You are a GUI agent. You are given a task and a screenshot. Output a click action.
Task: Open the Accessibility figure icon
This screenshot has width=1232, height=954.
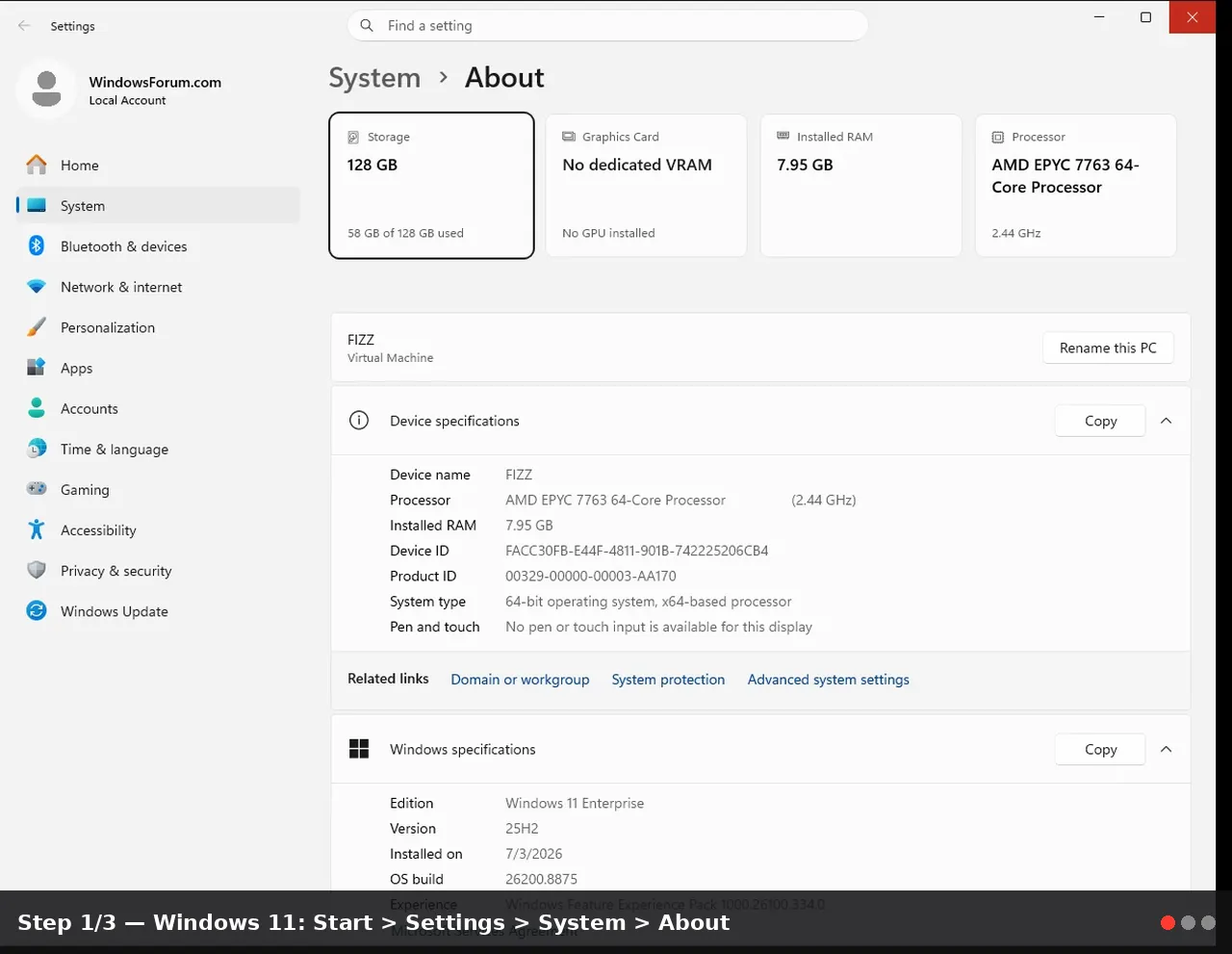click(x=37, y=529)
